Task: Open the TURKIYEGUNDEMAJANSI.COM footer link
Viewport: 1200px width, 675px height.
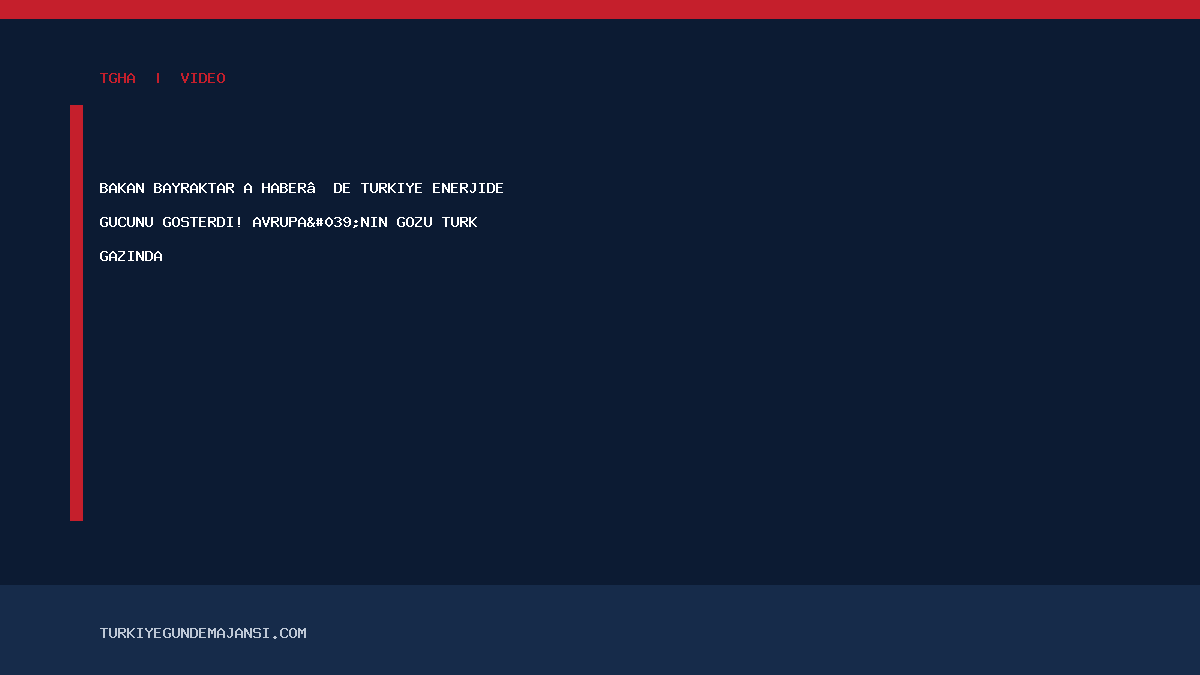Action: pyautogui.click(x=203, y=633)
